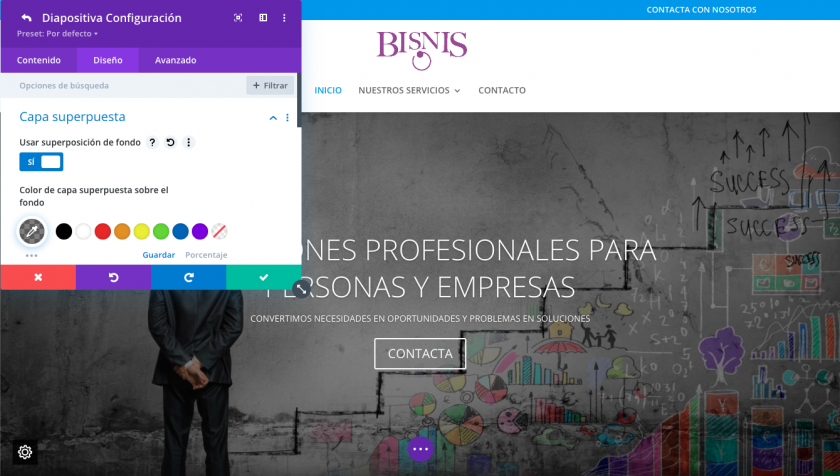Toggle the SÍ background overlay switch
Viewport: 840px width, 476px height.
[x=41, y=162]
